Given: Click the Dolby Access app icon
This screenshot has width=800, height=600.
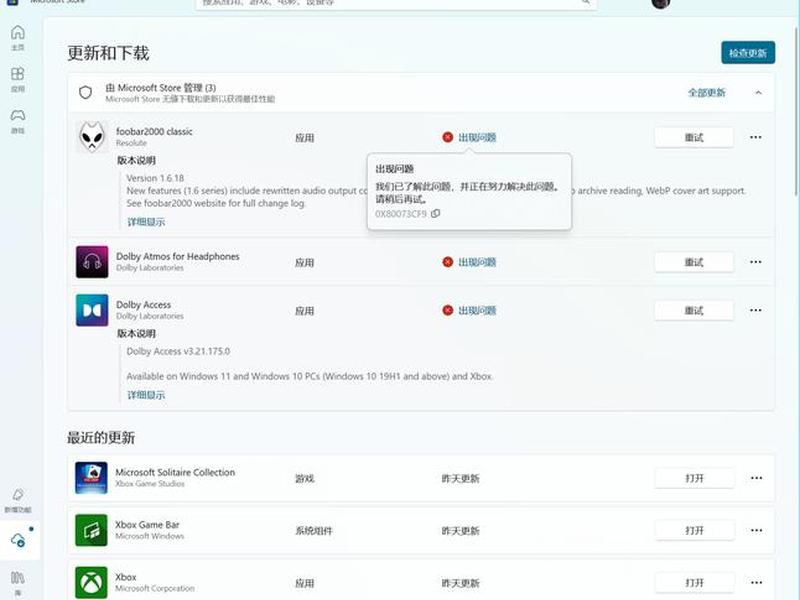Looking at the screenshot, I should [92, 310].
